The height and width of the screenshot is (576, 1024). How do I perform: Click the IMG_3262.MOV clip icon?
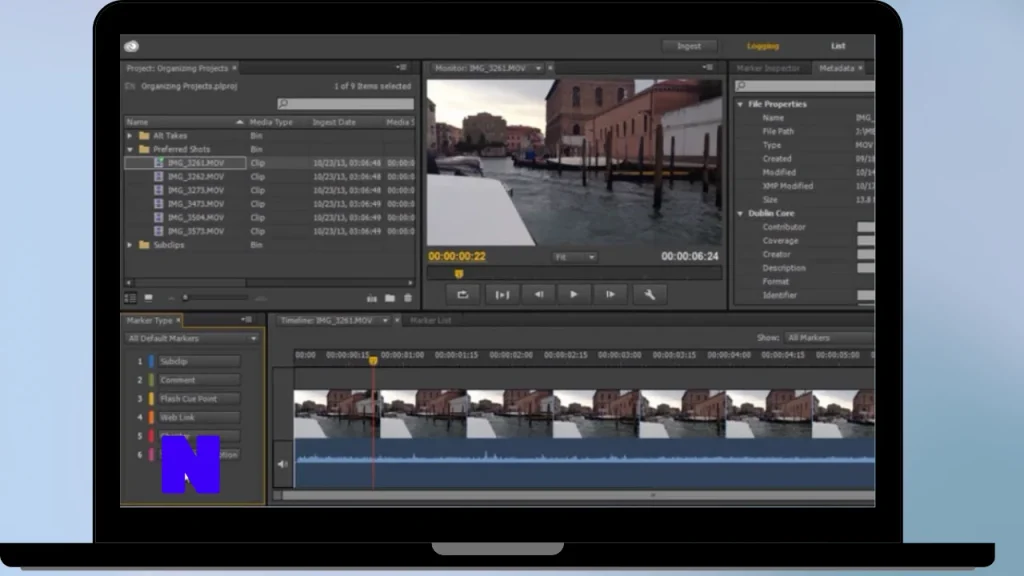159,176
